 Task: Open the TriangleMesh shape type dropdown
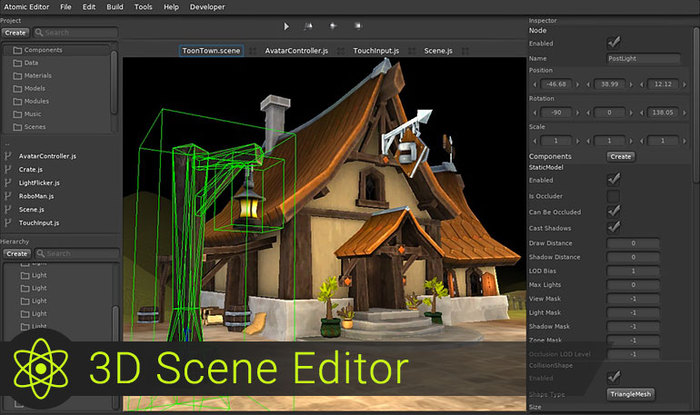(x=631, y=394)
